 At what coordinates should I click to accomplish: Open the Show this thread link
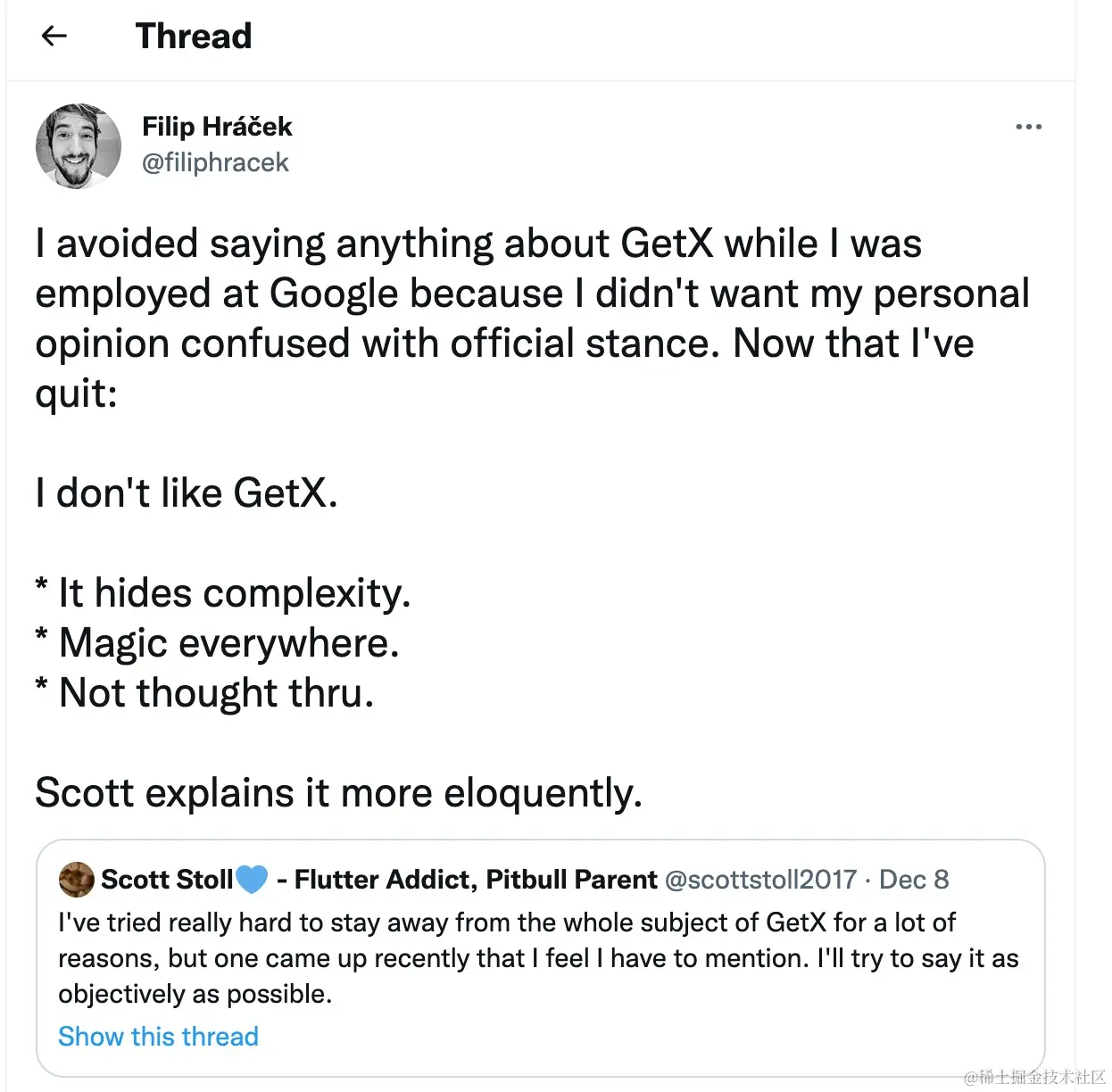pos(158,1037)
